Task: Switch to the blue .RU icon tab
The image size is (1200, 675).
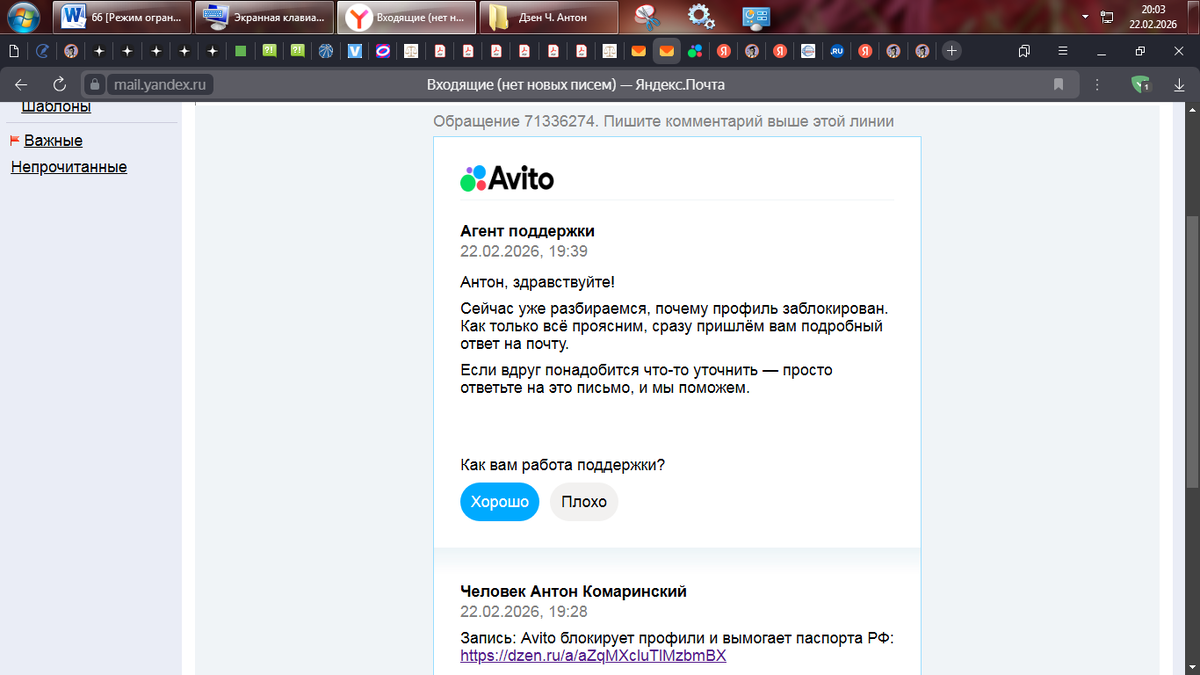Action: [837, 50]
